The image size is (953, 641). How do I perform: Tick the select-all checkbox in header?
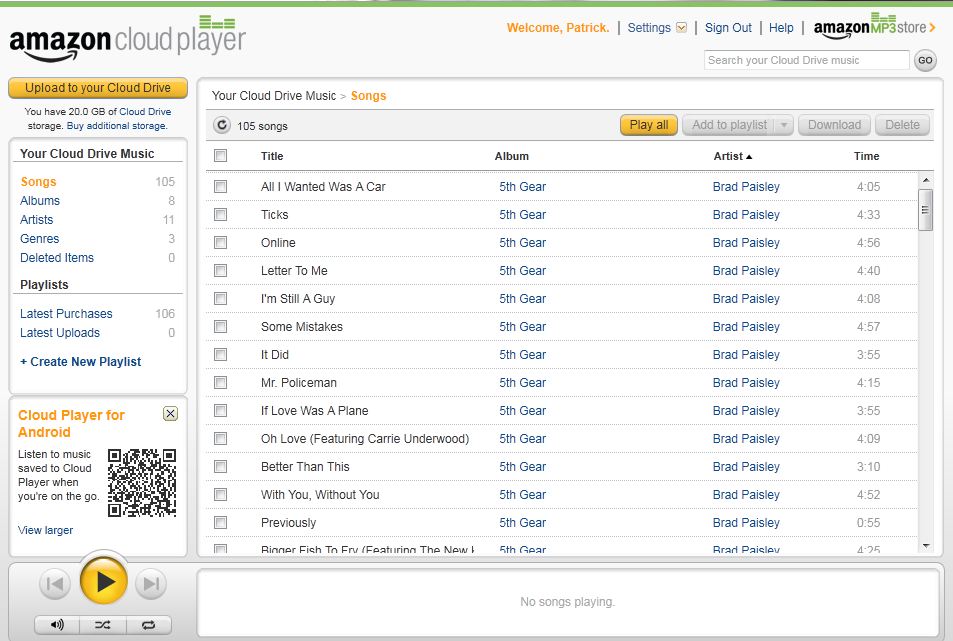click(x=221, y=156)
